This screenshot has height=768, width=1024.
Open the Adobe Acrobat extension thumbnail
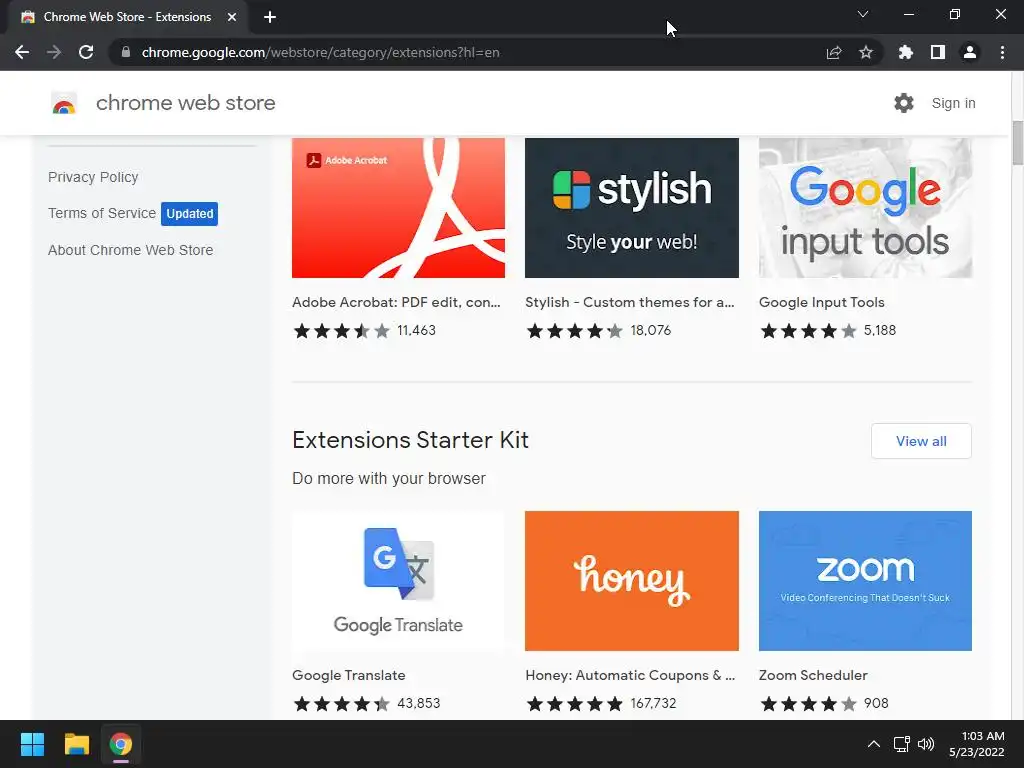[398, 208]
